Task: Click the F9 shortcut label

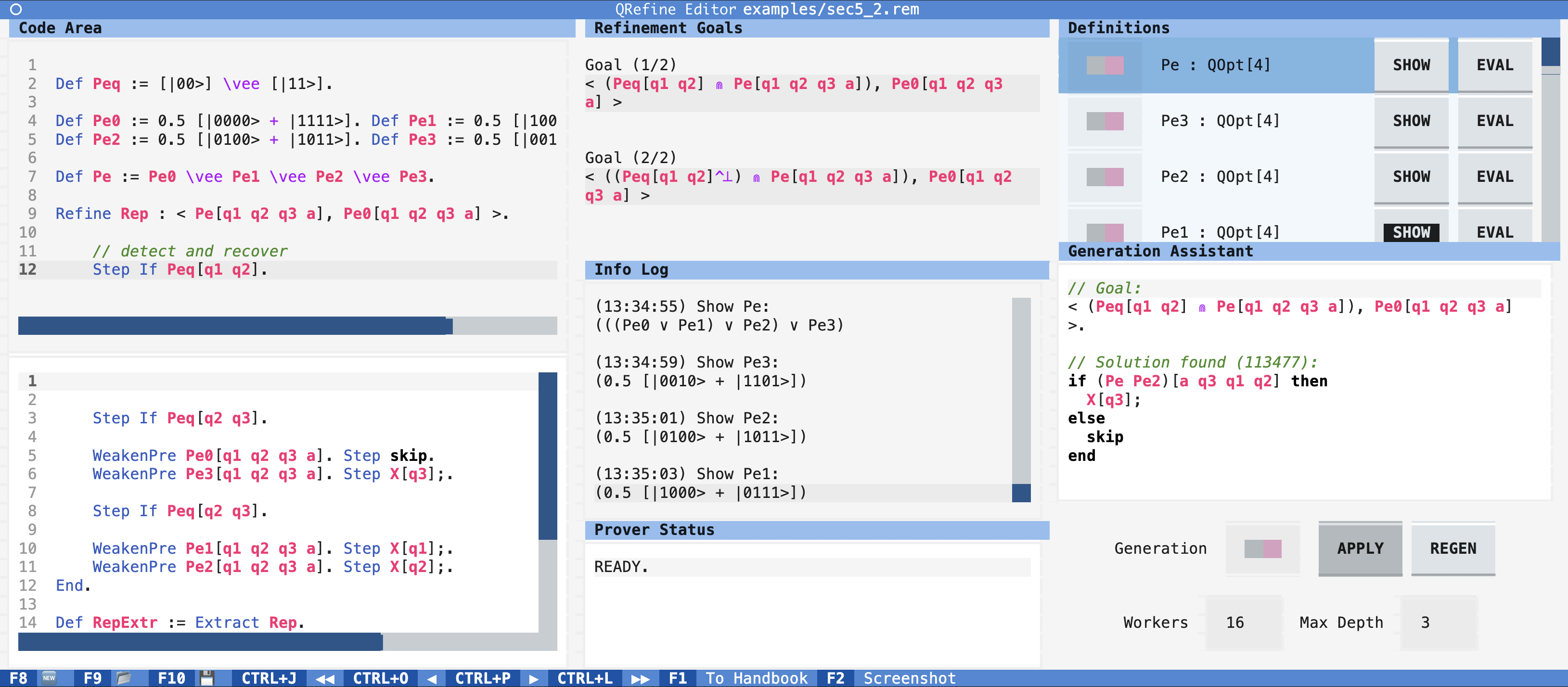Action: [x=92, y=678]
